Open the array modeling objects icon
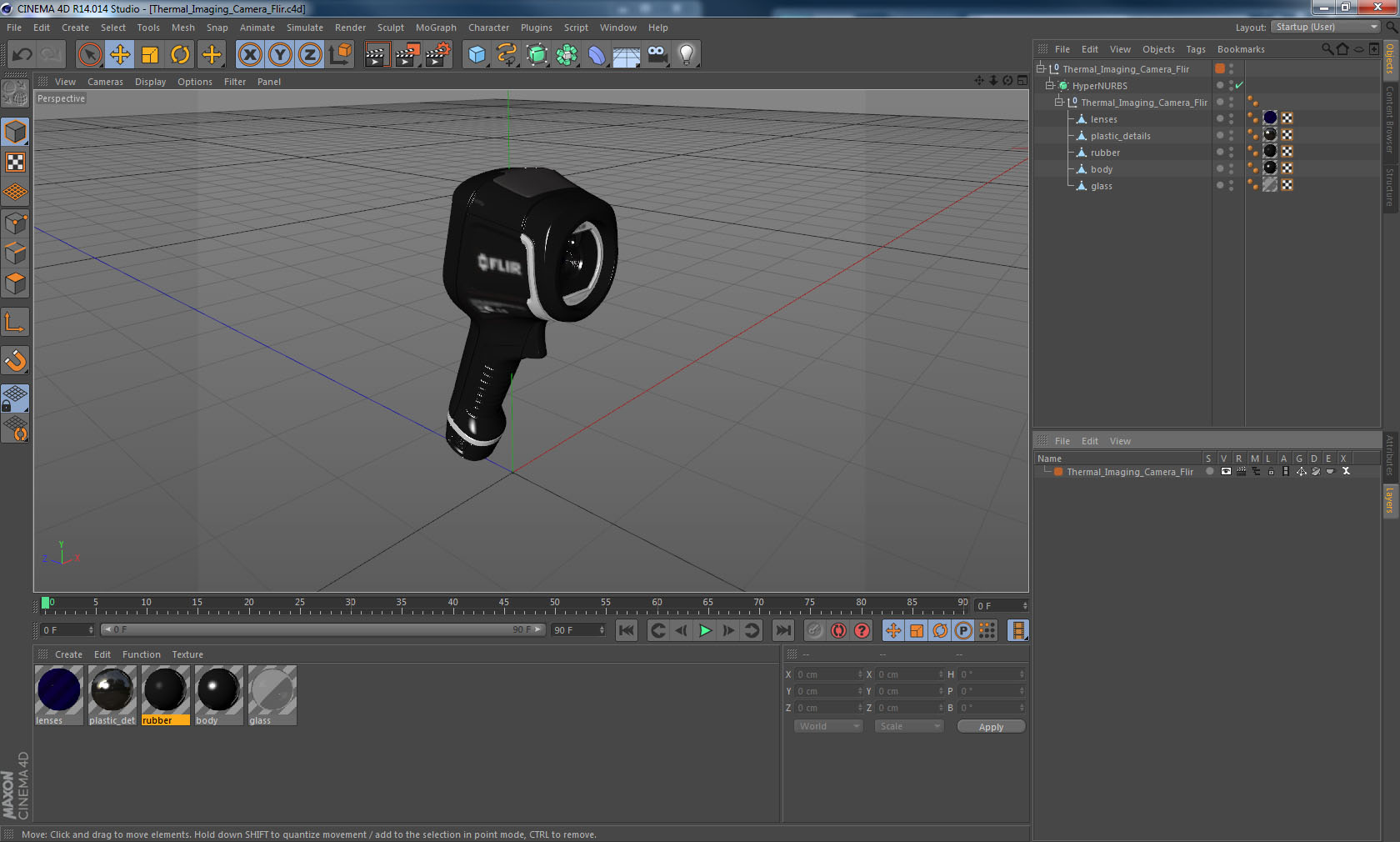1400x842 pixels. 567,55
